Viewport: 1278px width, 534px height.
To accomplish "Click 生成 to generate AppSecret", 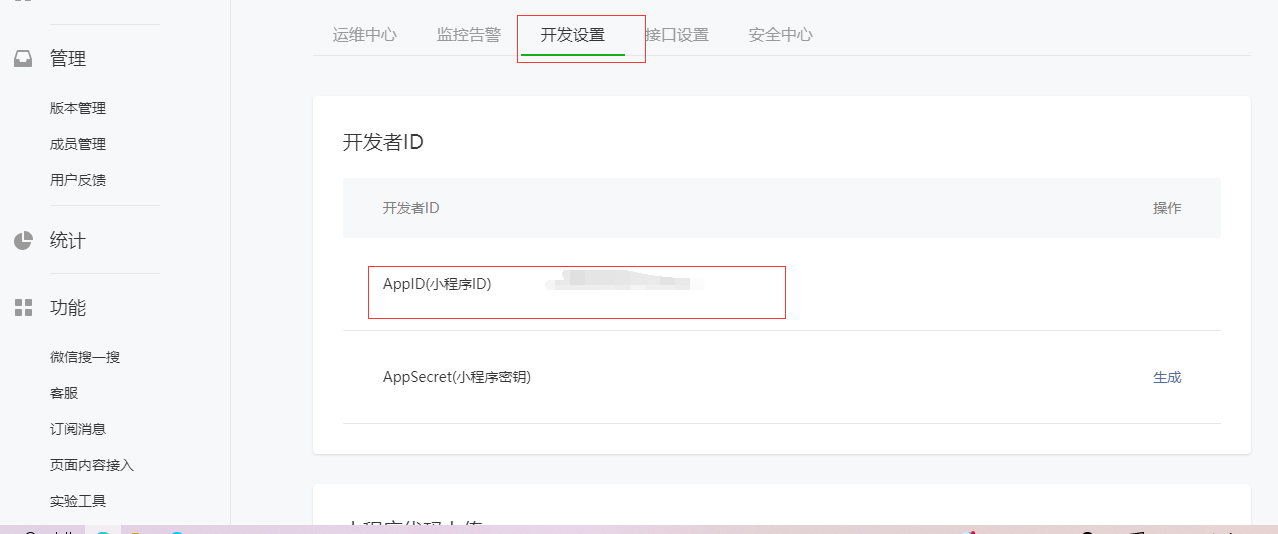I will (x=1167, y=378).
